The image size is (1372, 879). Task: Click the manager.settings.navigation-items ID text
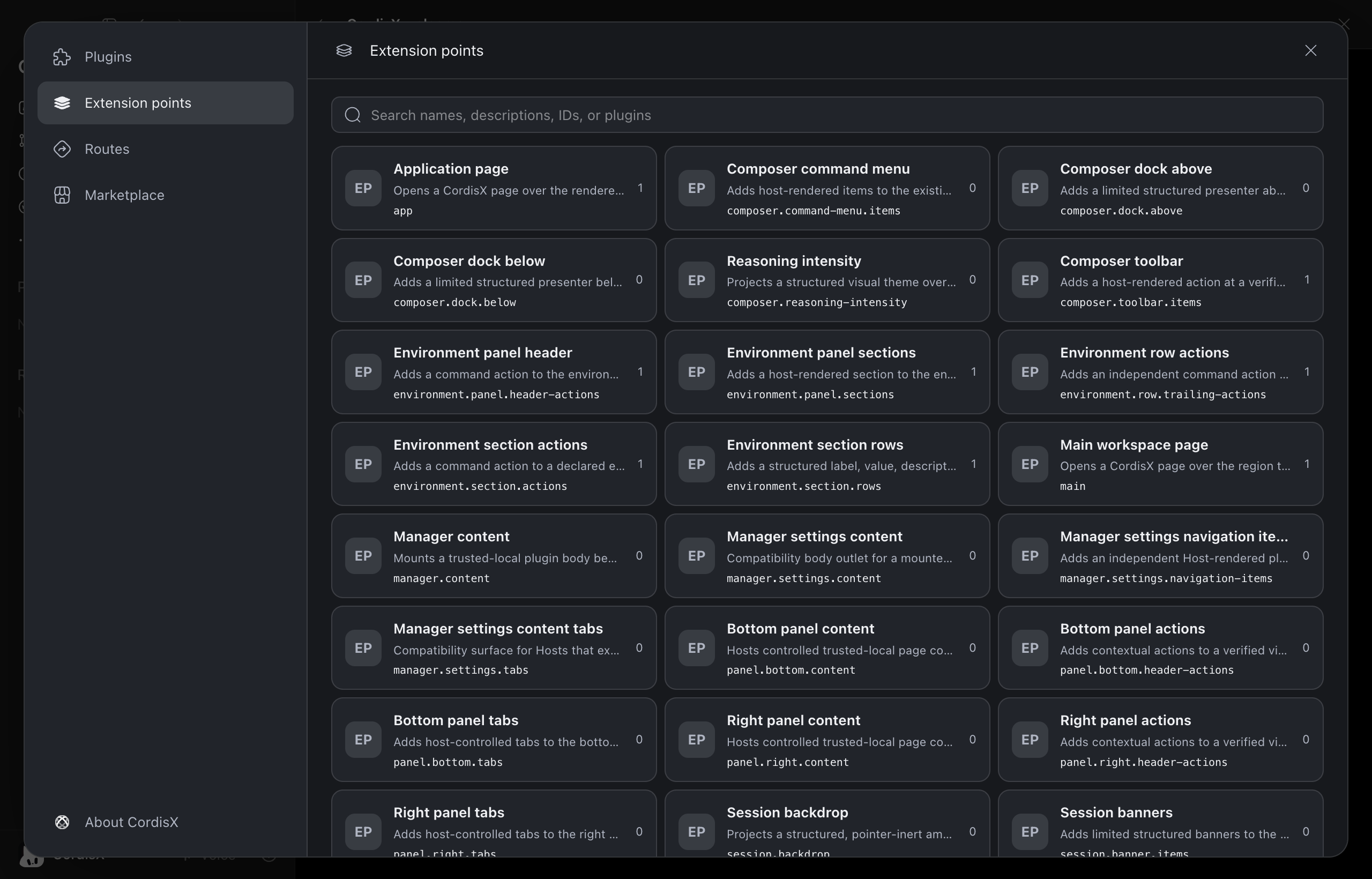[1166, 578]
